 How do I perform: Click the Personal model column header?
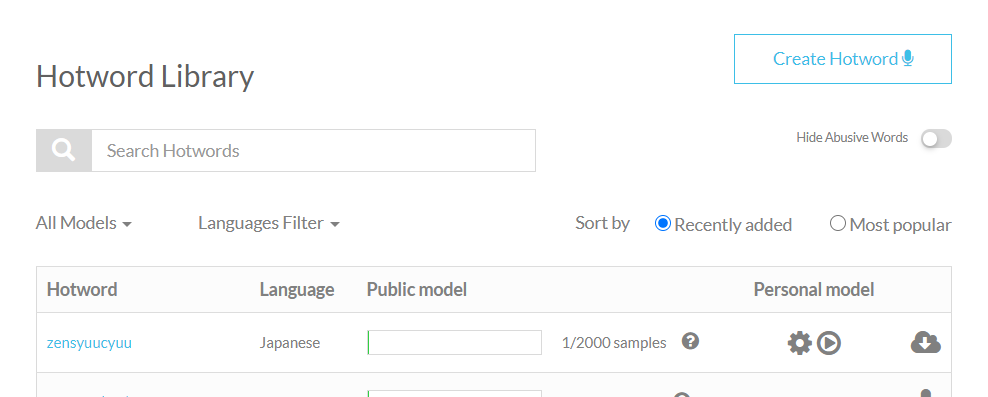point(813,289)
